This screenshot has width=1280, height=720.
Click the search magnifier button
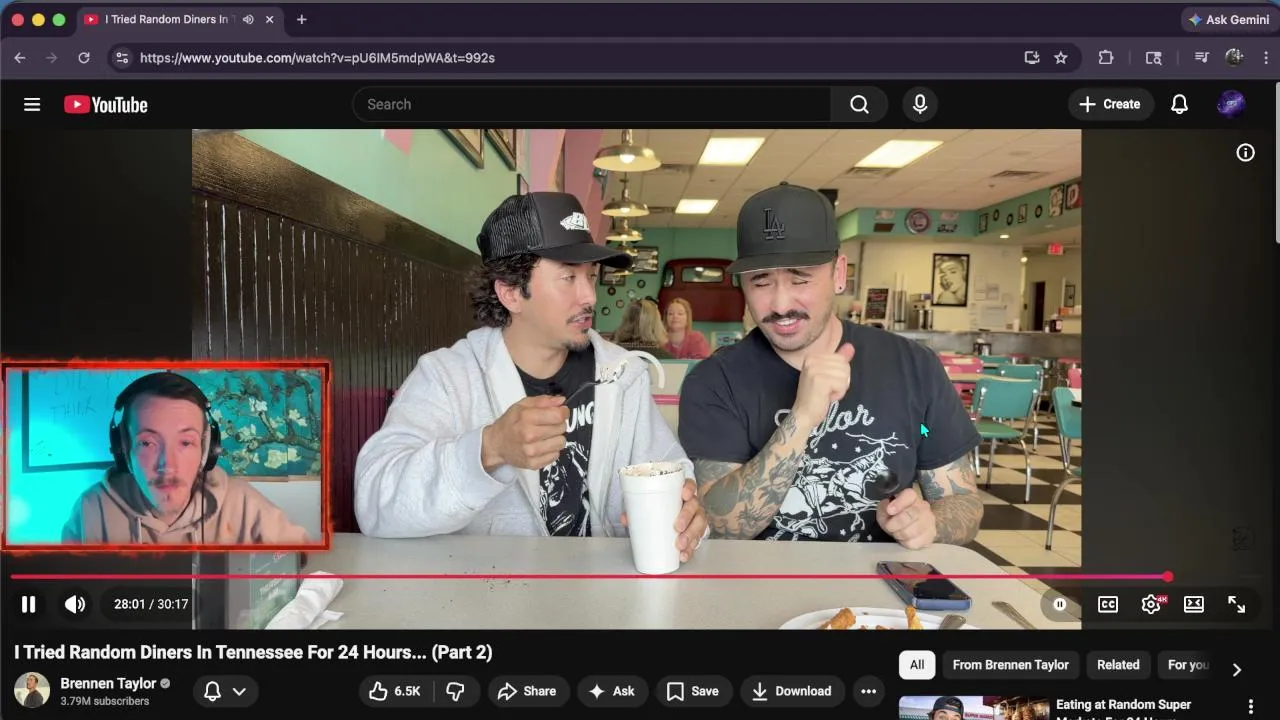click(859, 104)
